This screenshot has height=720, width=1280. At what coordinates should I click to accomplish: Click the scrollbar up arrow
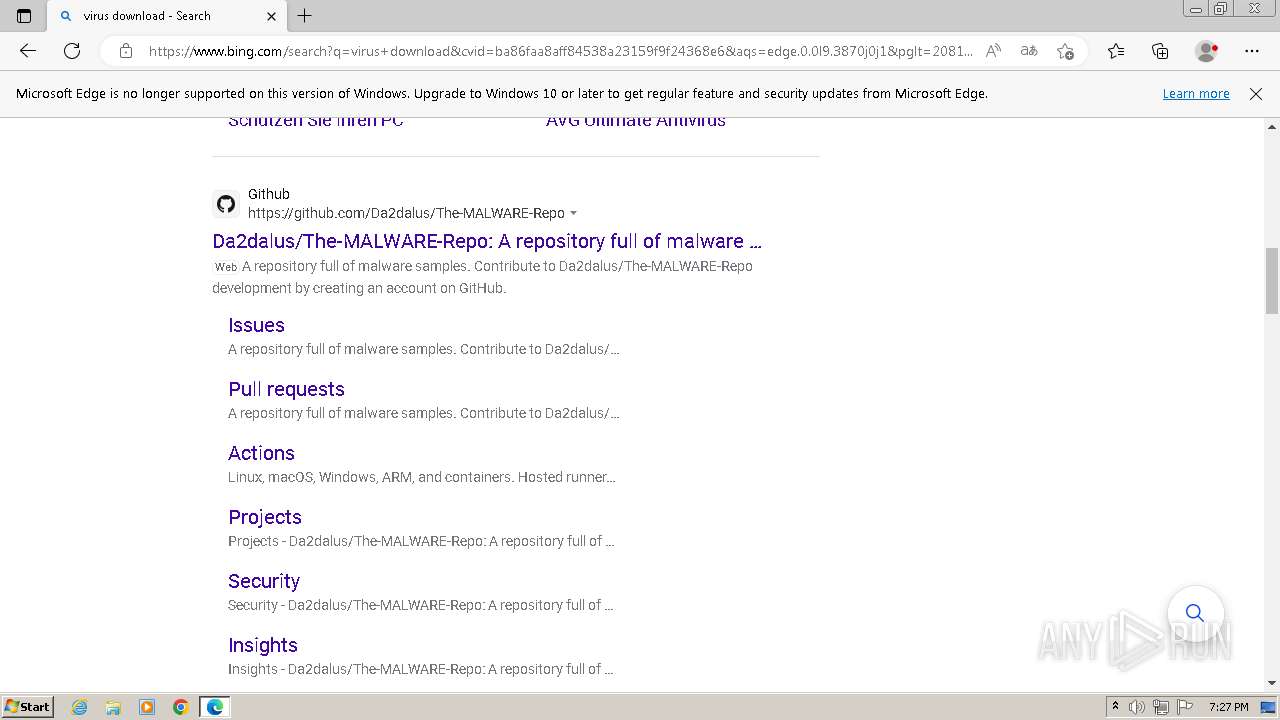(x=1272, y=126)
